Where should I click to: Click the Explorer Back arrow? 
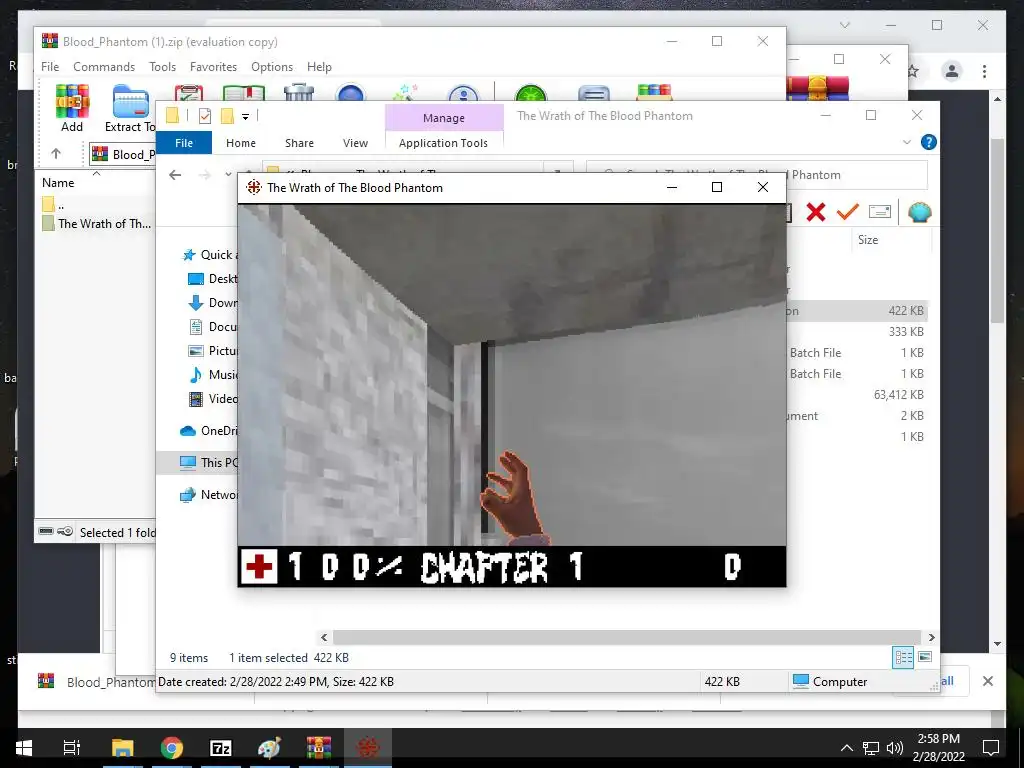175,174
